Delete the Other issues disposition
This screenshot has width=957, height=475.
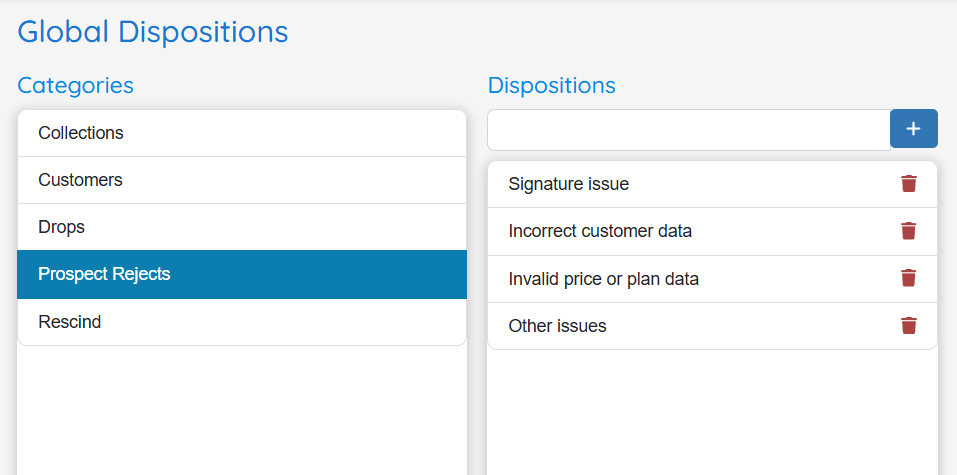point(909,325)
